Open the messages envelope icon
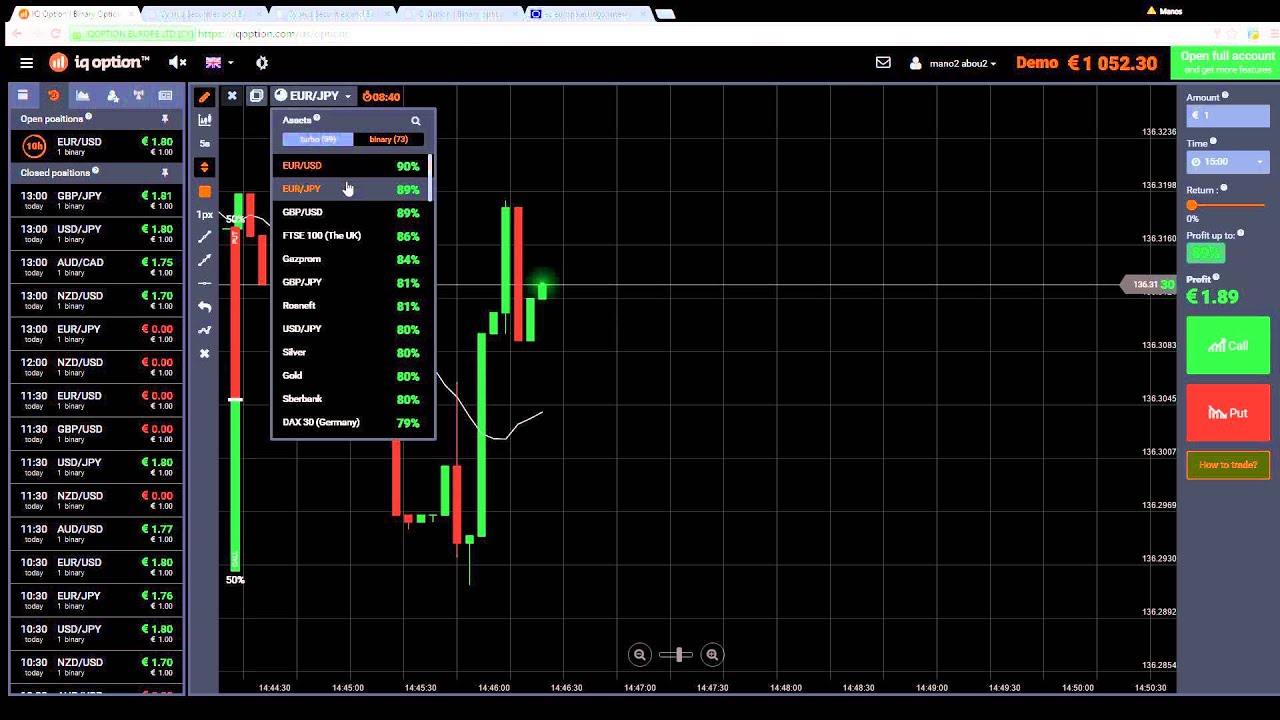Viewport: 1280px width, 720px height. [x=883, y=62]
